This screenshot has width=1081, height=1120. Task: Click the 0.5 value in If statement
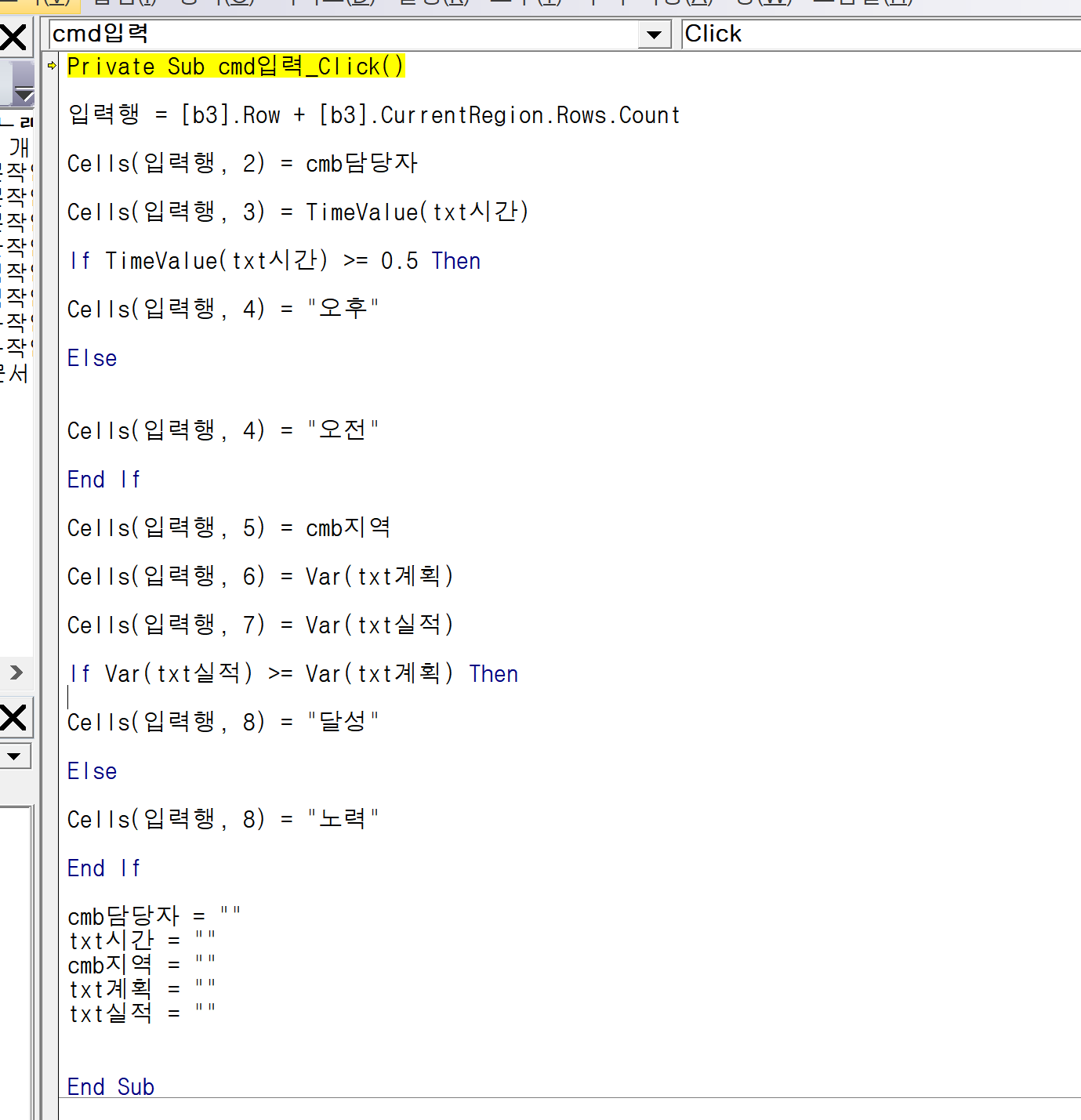click(399, 261)
